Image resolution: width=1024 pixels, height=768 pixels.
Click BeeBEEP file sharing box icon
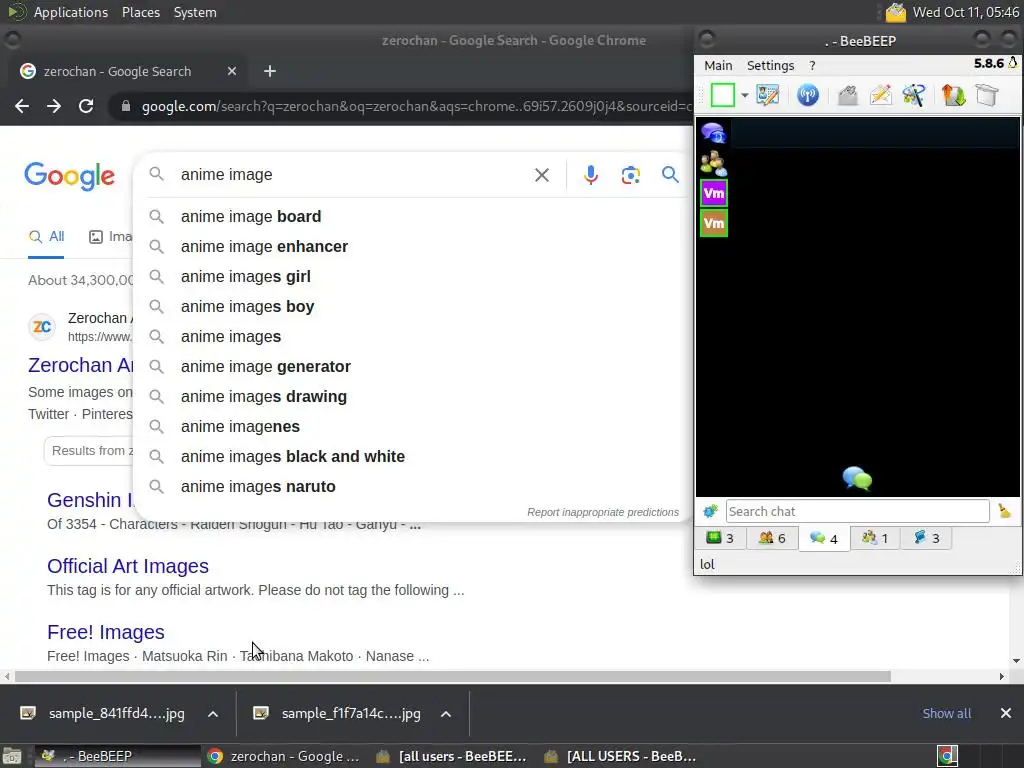(987, 95)
